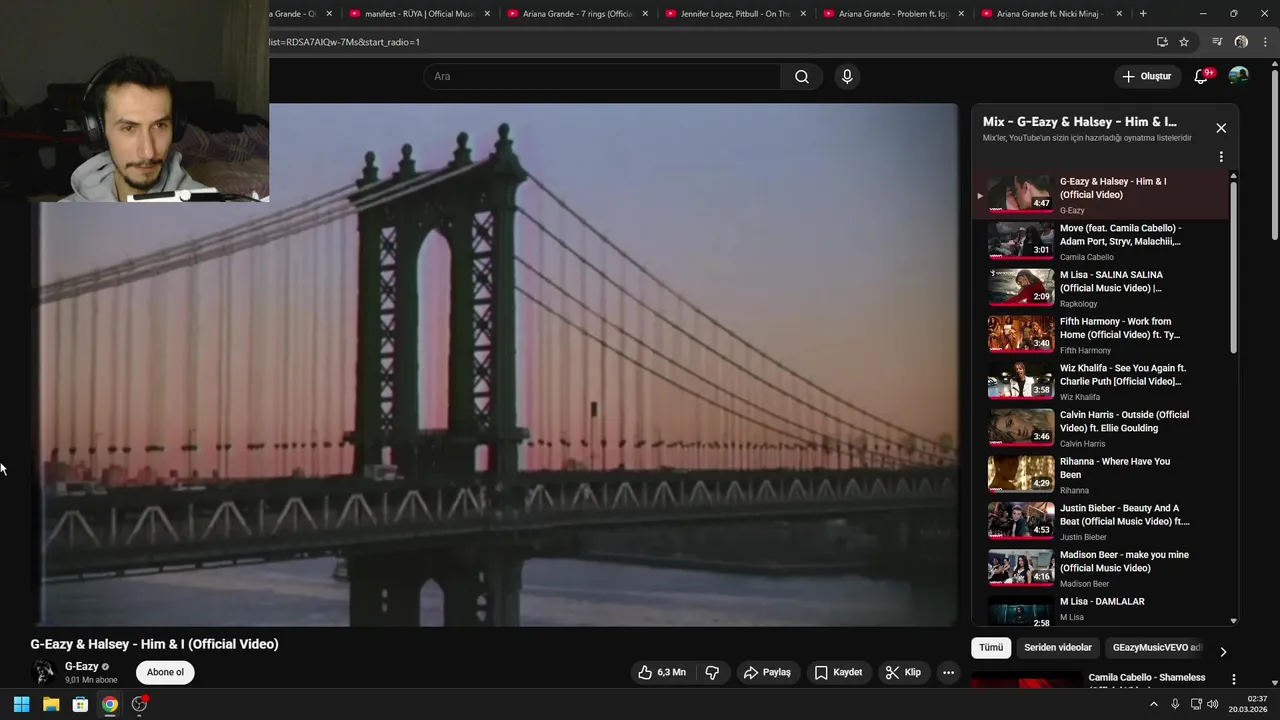Start voice search with the microphone icon
This screenshot has height=720, width=1280.
coord(847,77)
